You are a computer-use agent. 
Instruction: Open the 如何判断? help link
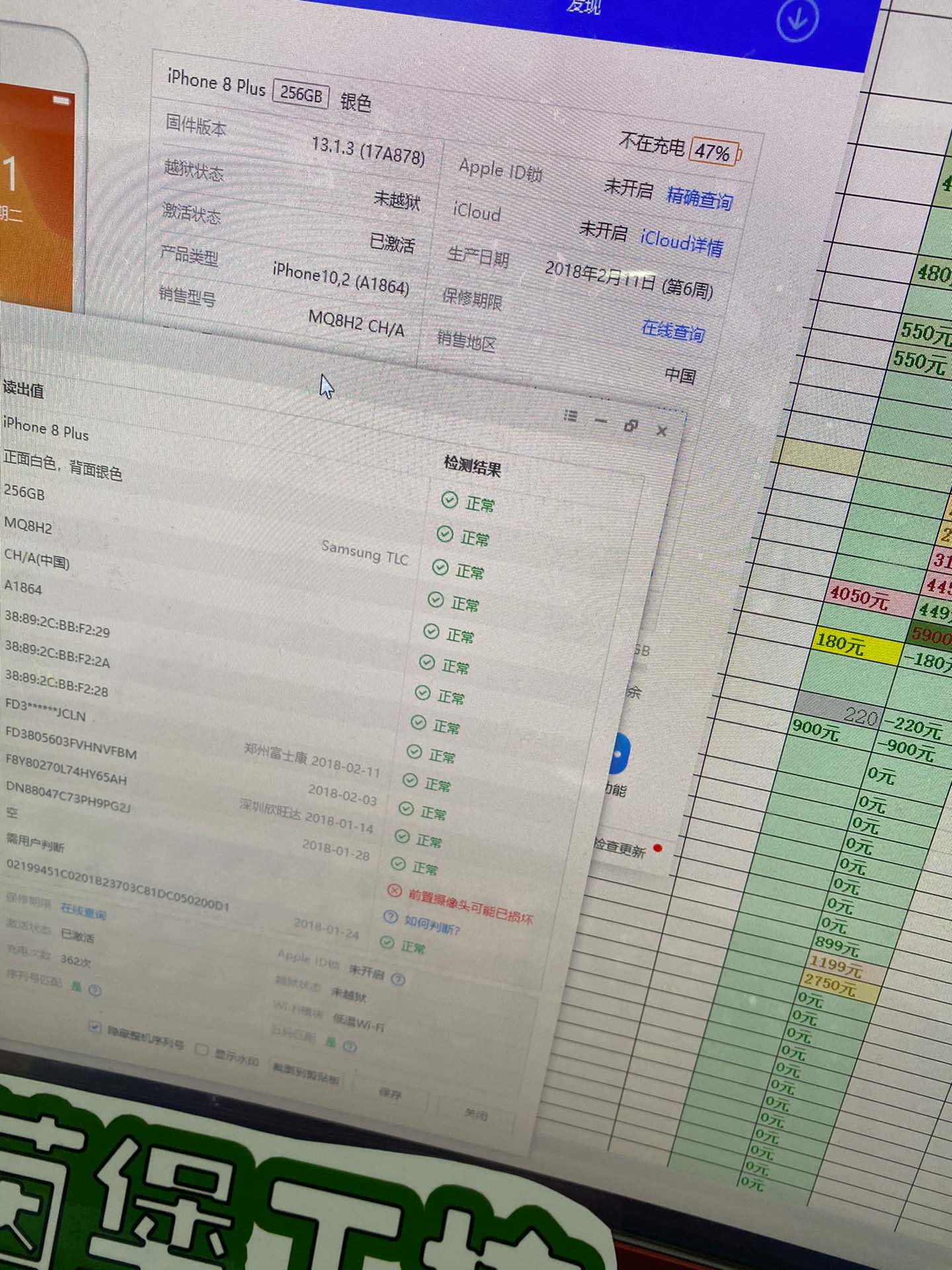pyautogui.click(x=432, y=925)
